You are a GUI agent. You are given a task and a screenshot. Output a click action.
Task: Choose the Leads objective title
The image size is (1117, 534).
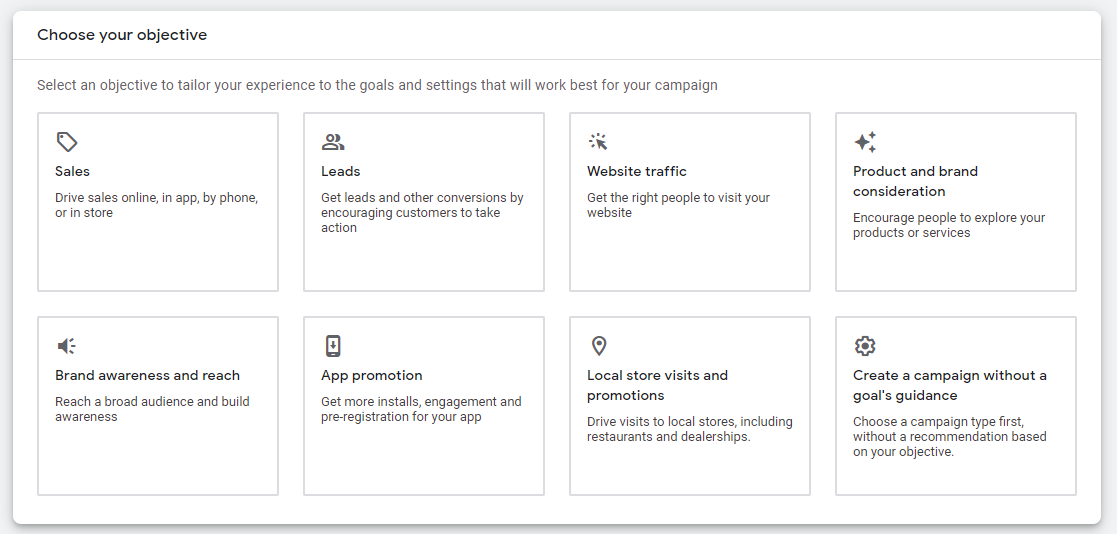pos(341,171)
